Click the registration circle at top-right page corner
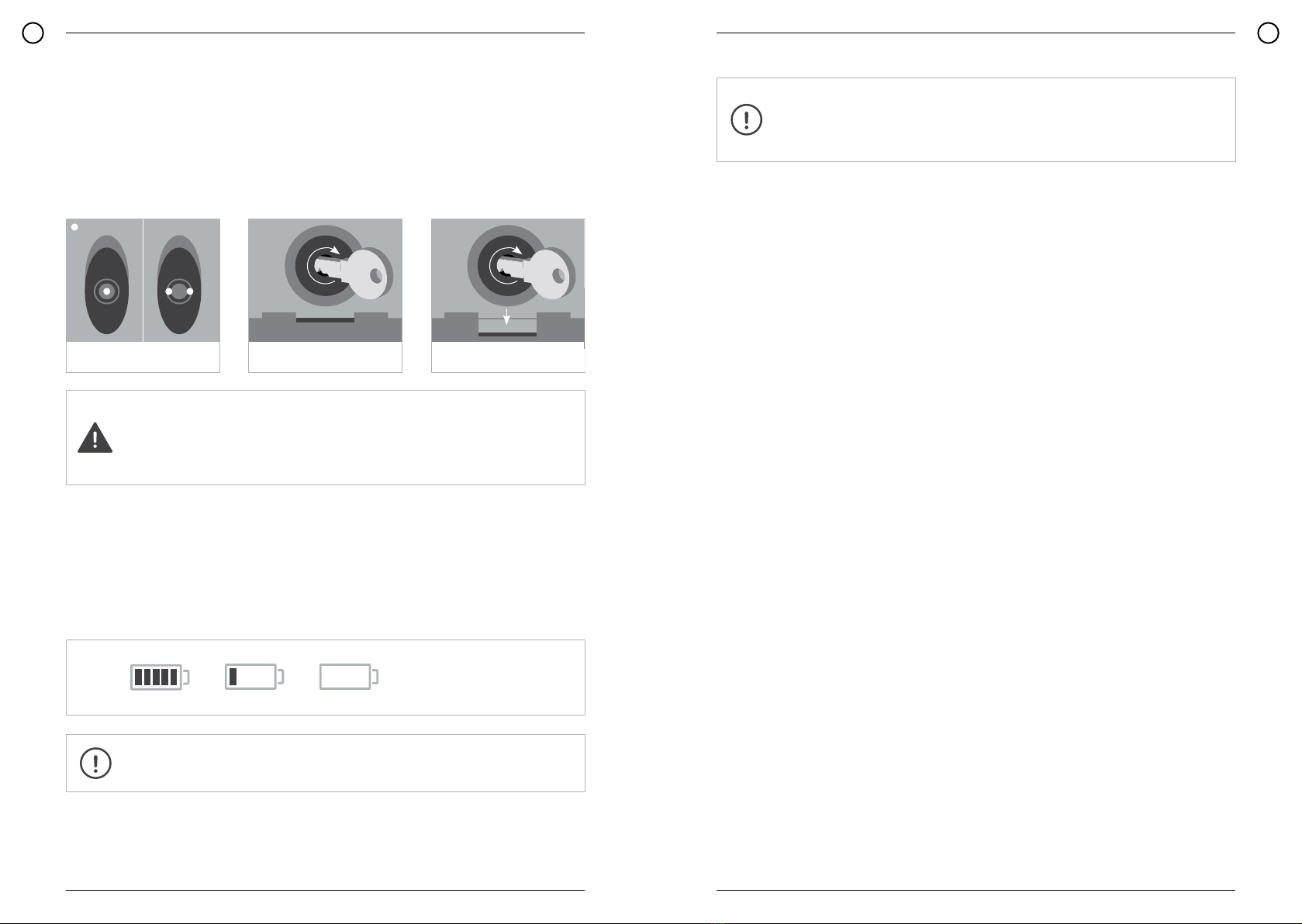 [1268, 33]
